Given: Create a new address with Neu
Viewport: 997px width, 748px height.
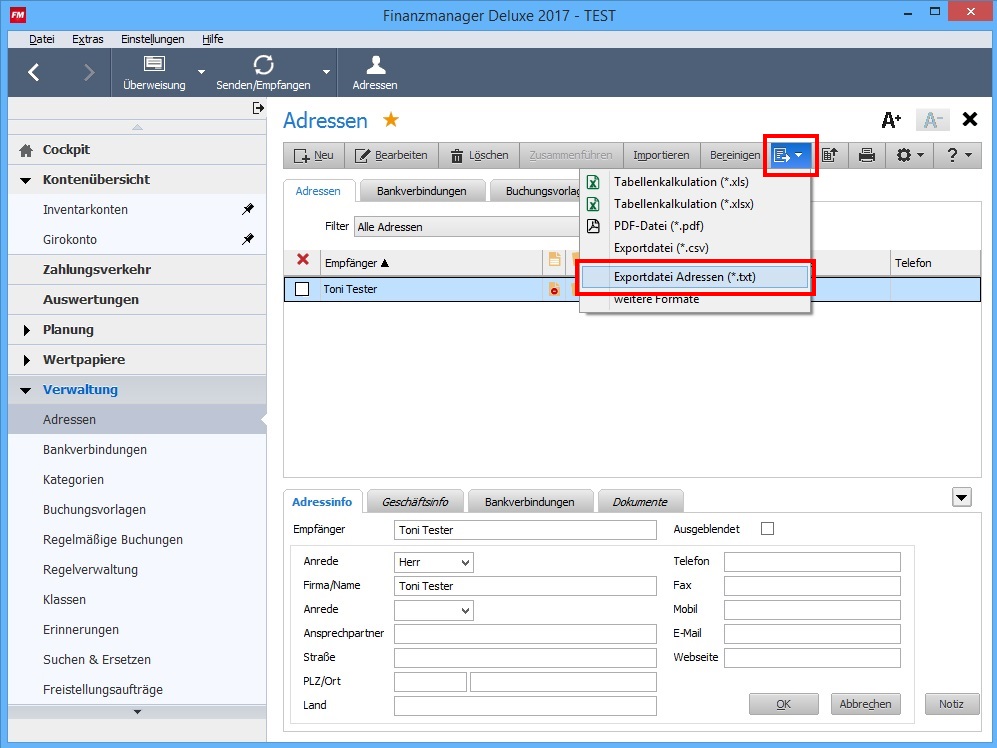Looking at the screenshot, I should 314,155.
